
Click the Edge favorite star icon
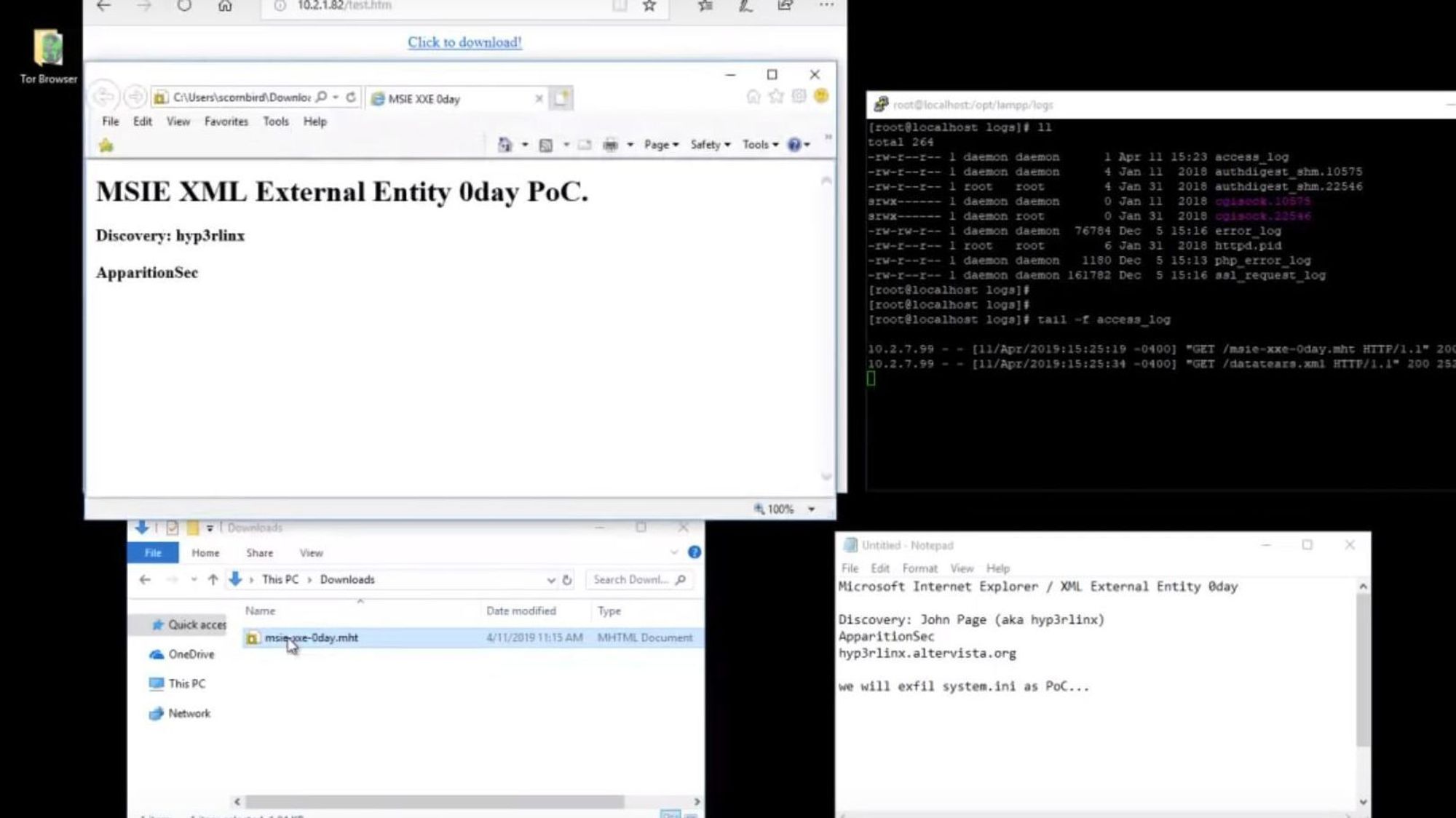[649, 6]
